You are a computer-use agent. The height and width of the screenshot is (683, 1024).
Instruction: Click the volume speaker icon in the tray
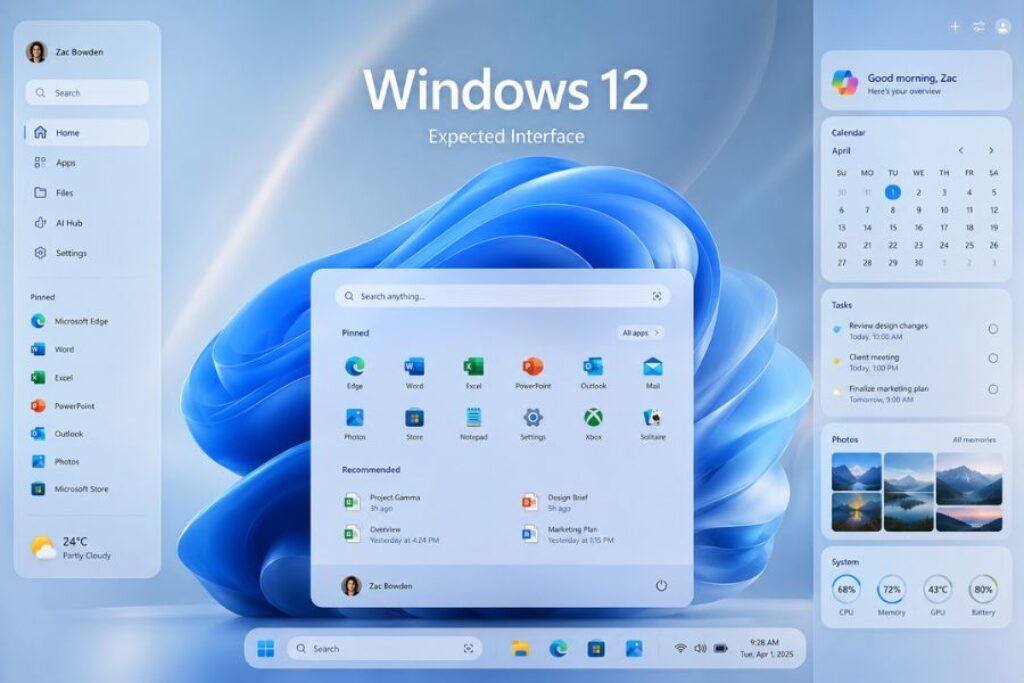(700, 648)
